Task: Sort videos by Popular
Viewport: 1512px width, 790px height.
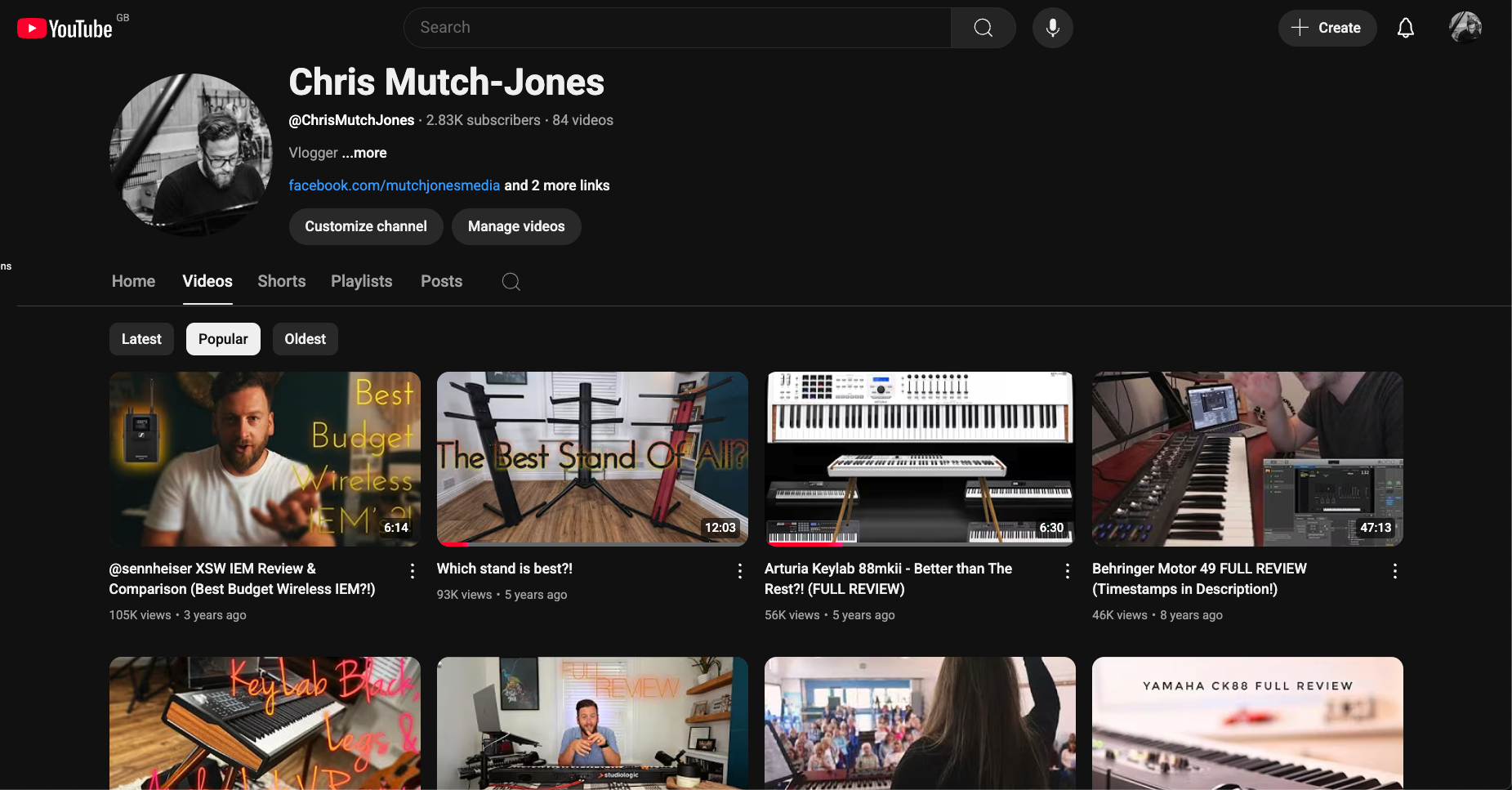Action: (223, 339)
